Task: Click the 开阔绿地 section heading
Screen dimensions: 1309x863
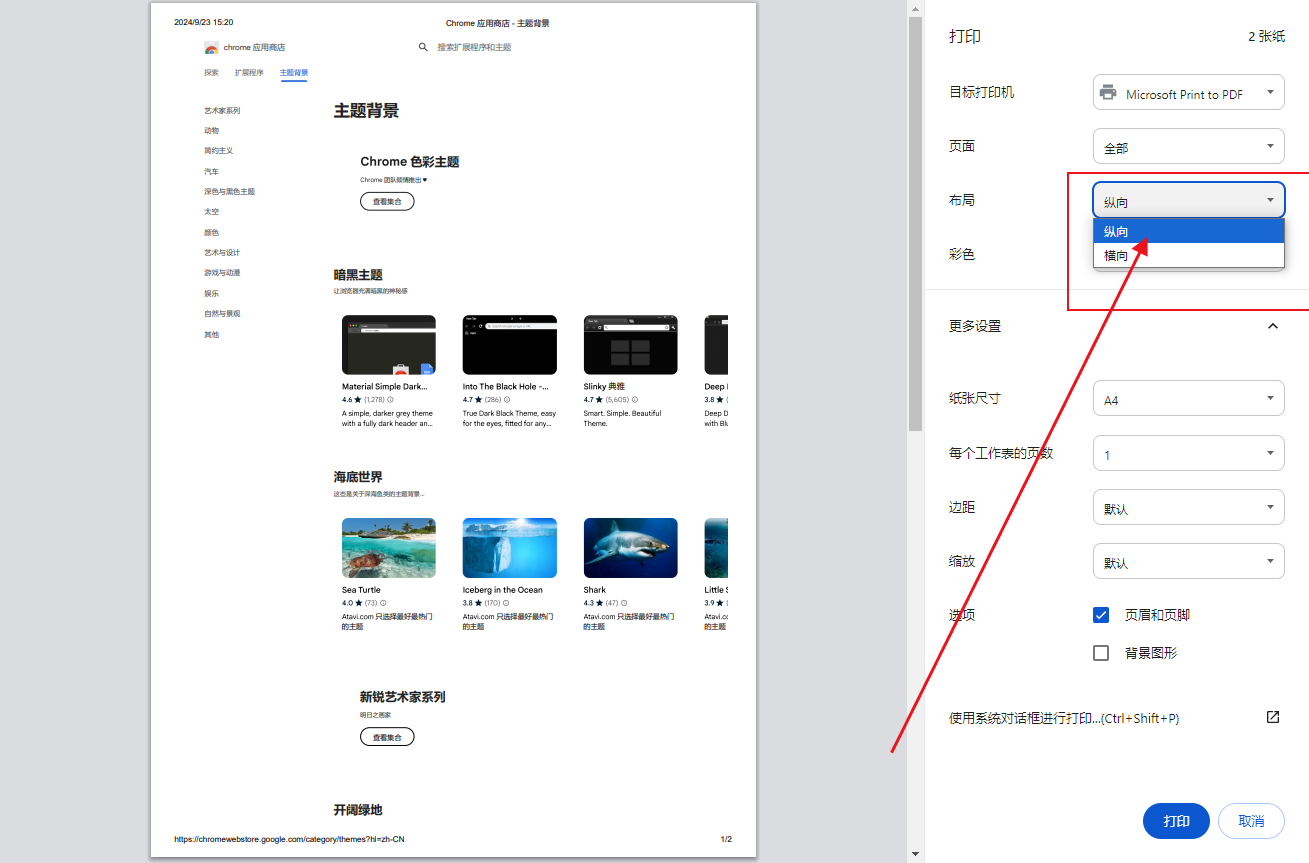Action: (x=358, y=810)
